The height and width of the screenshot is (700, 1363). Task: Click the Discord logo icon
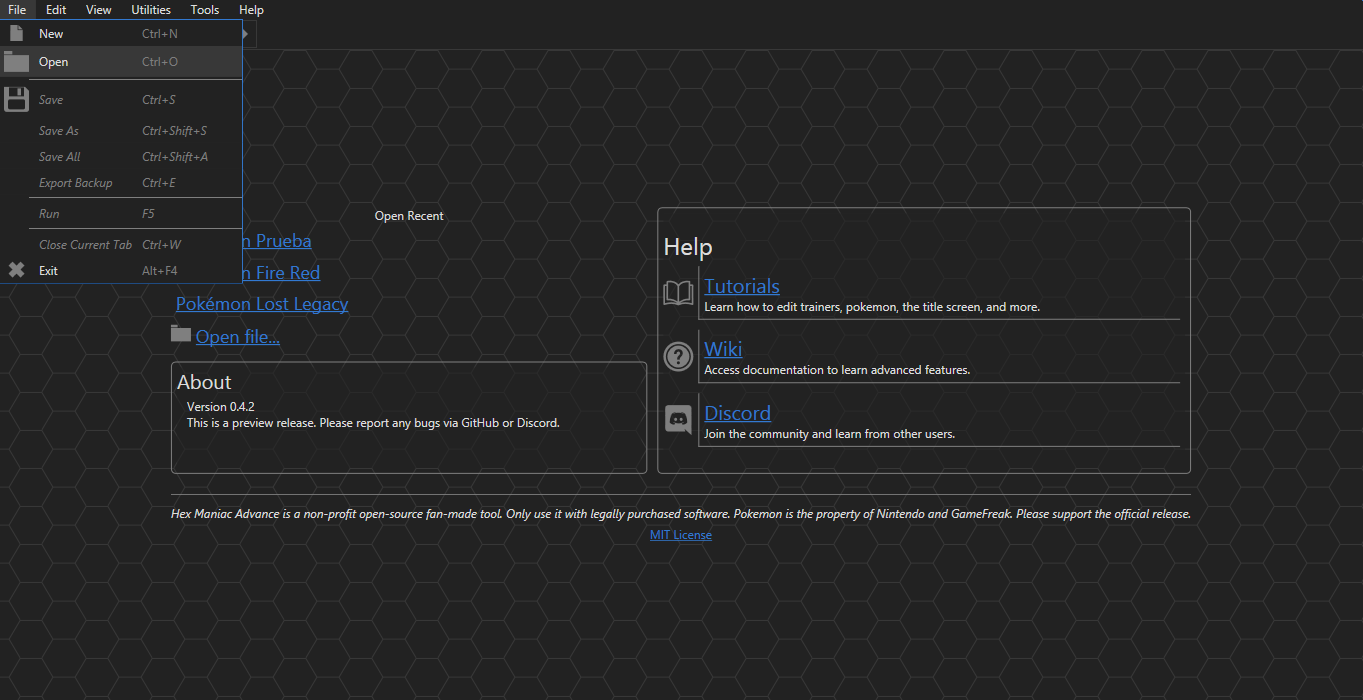(678, 419)
